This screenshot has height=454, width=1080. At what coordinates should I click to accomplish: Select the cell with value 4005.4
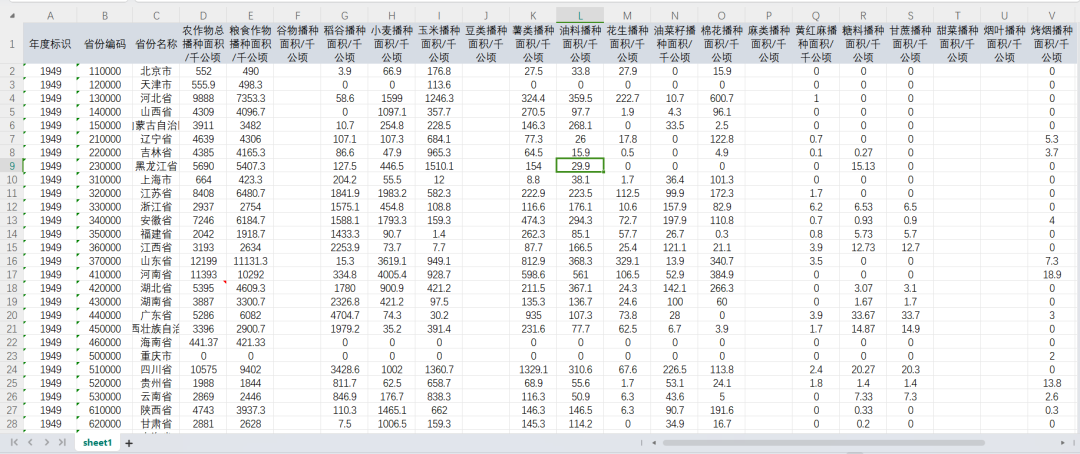tap(391, 274)
